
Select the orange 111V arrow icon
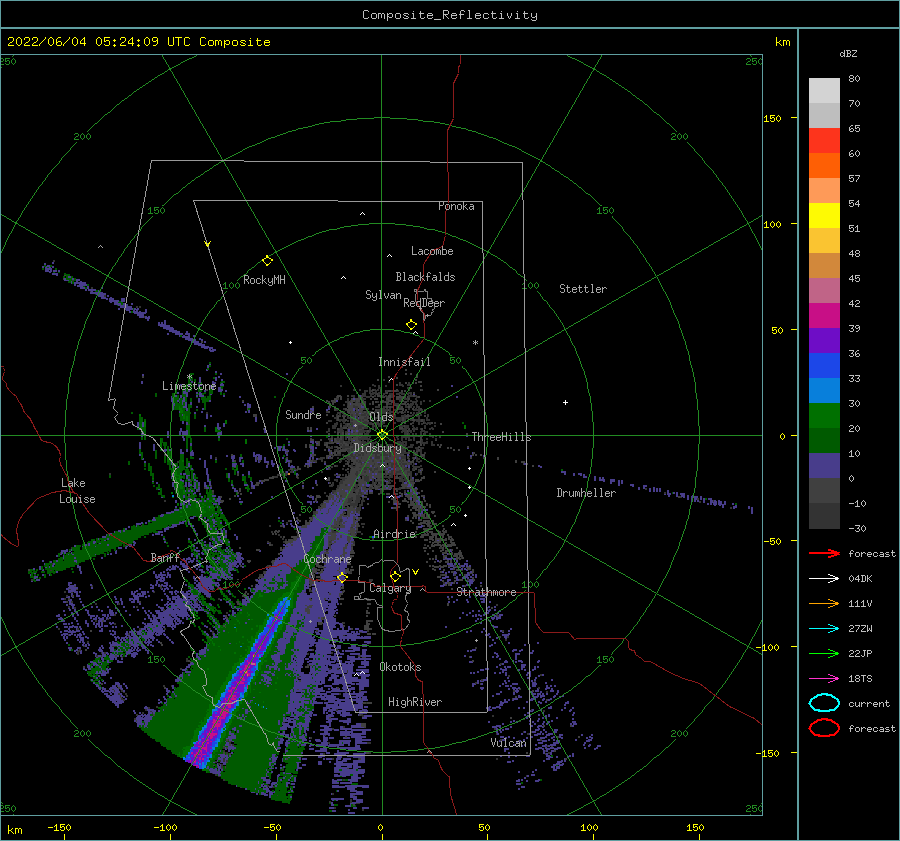point(824,603)
